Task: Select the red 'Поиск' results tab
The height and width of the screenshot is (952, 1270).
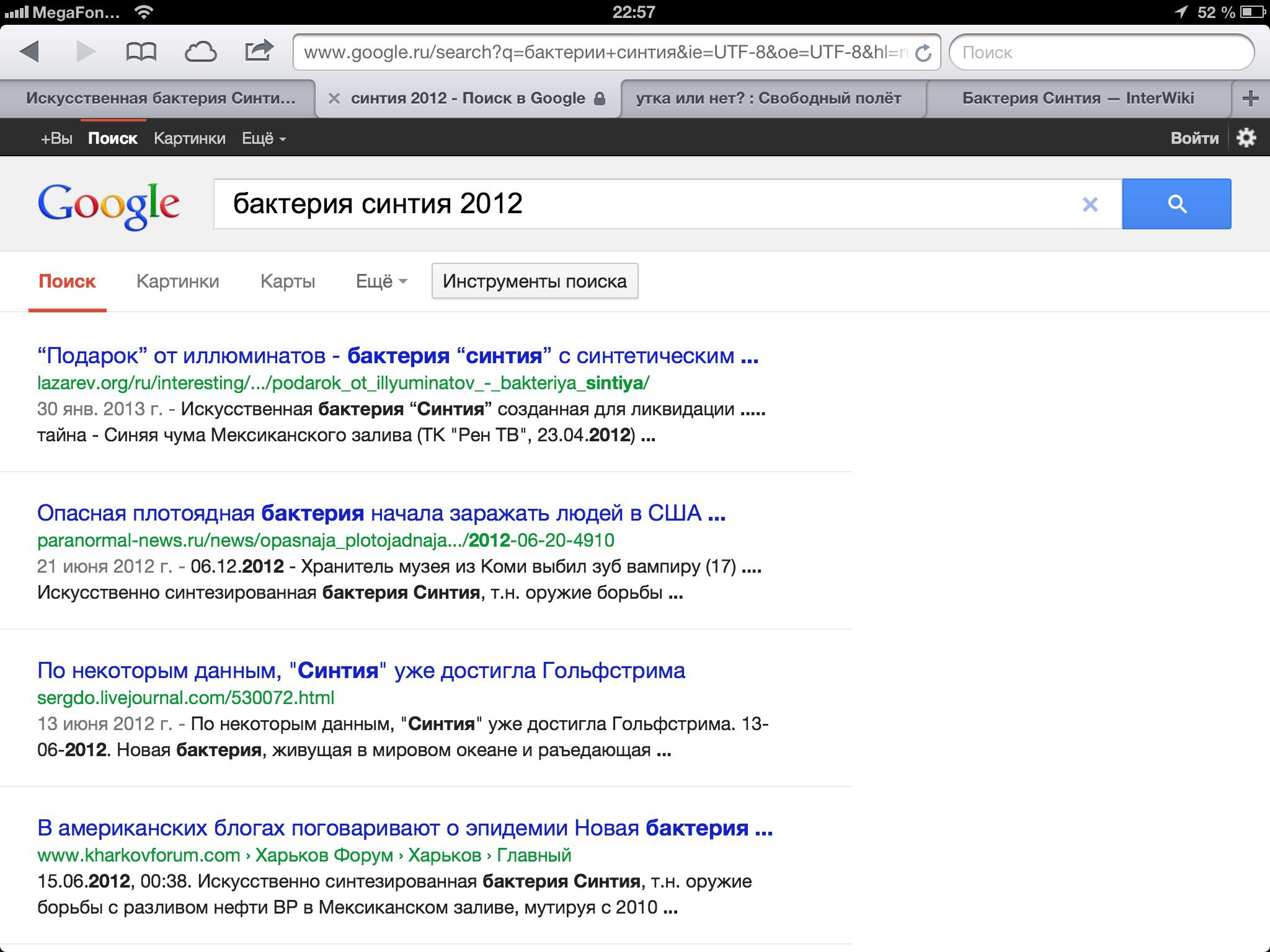Action: coord(67,281)
